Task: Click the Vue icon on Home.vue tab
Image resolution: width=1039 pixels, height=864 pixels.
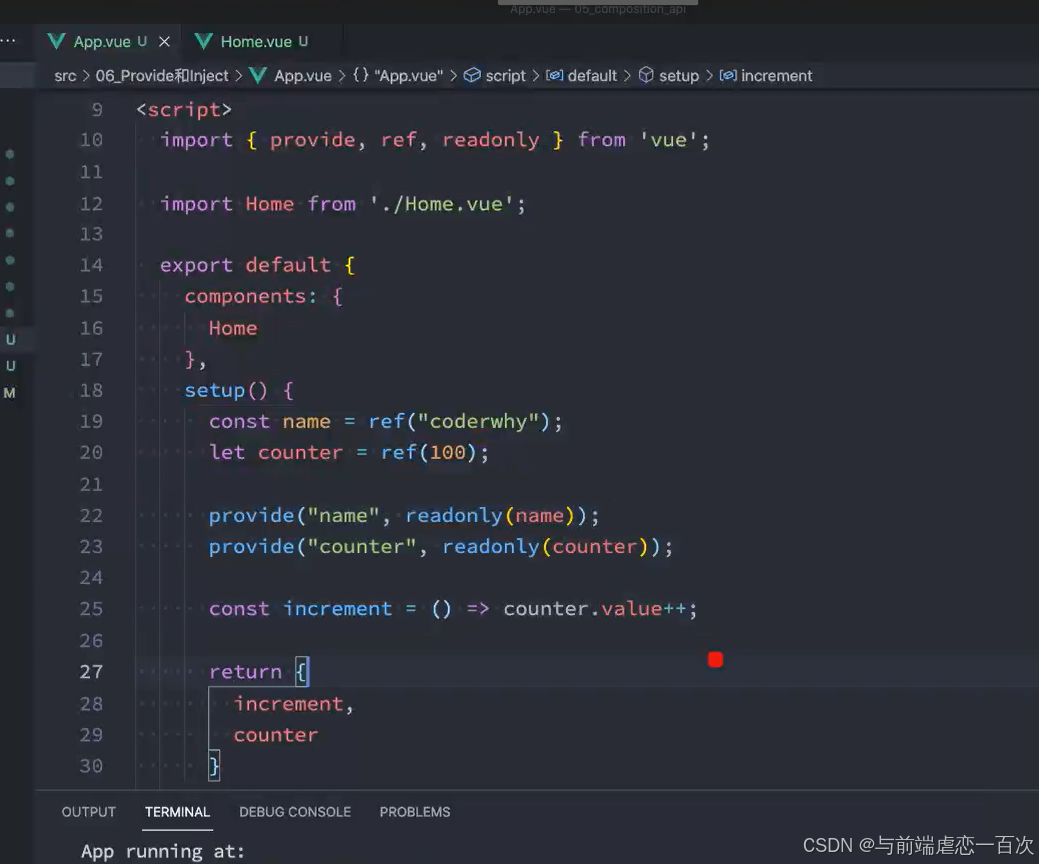Action: coord(203,42)
